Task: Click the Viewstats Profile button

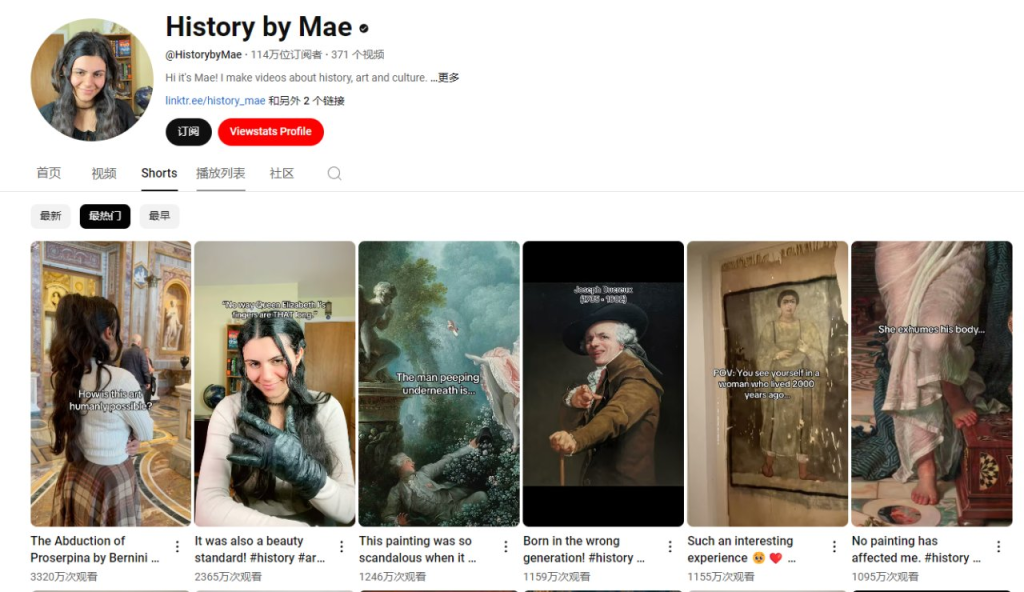Action: click(270, 131)
